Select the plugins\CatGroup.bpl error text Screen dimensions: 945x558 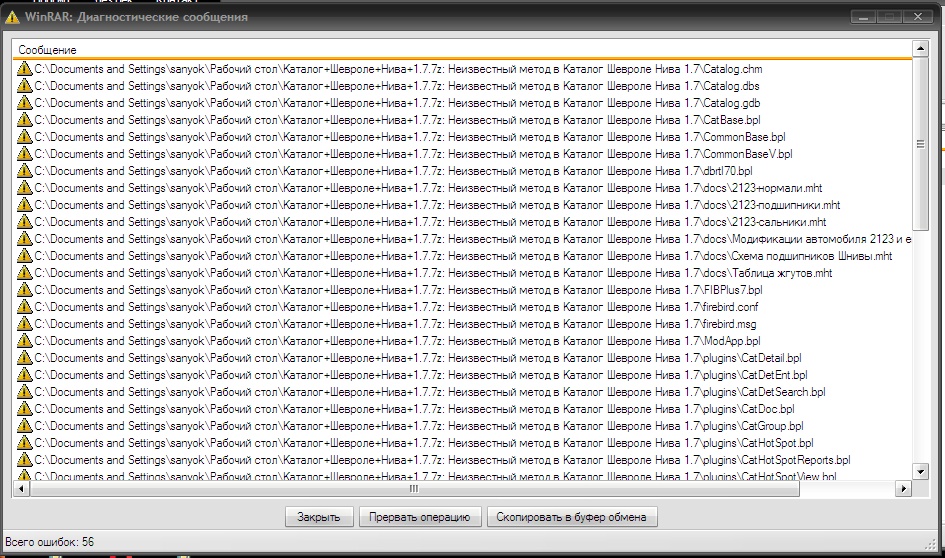[x=419, y=425]
